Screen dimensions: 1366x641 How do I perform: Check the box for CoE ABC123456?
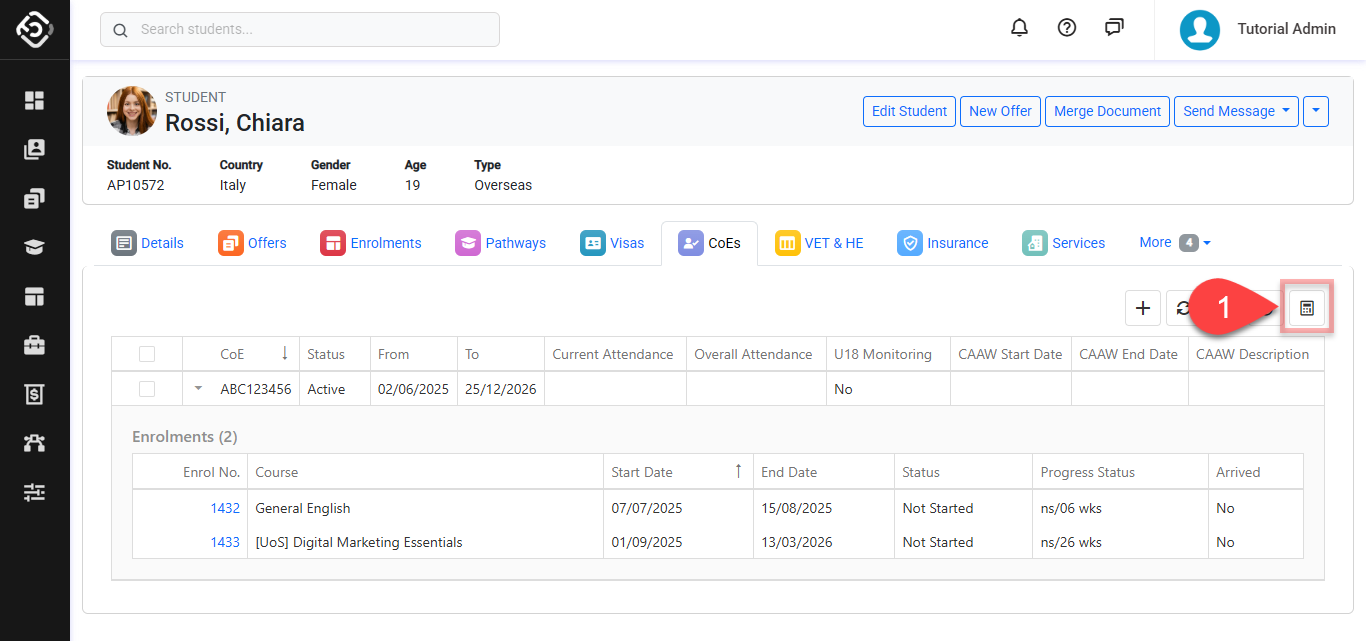pyautogui.click(x=147, y=389)
